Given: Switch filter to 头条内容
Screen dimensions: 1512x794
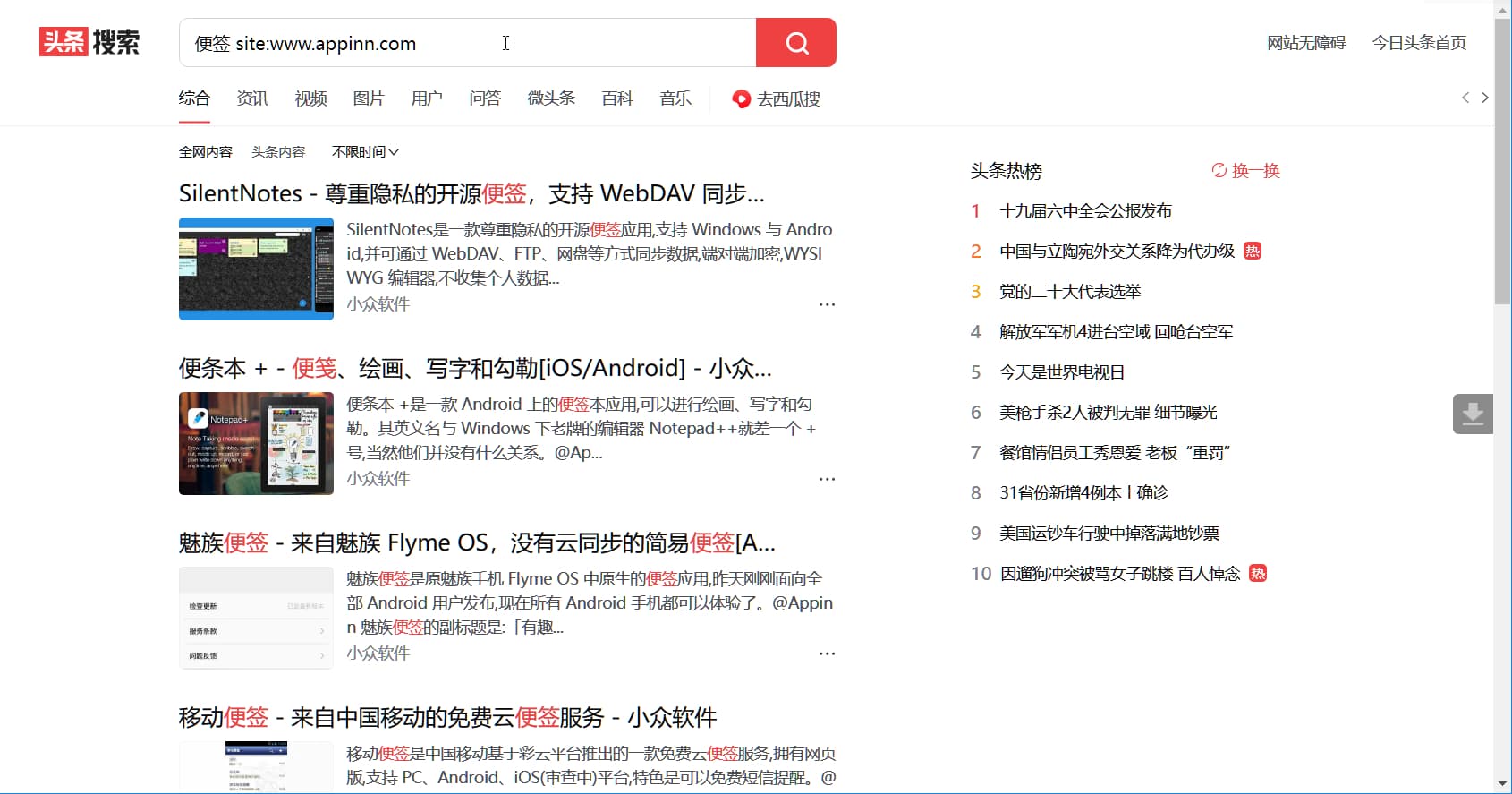Looking at the screenshot, I should [278, 152].
